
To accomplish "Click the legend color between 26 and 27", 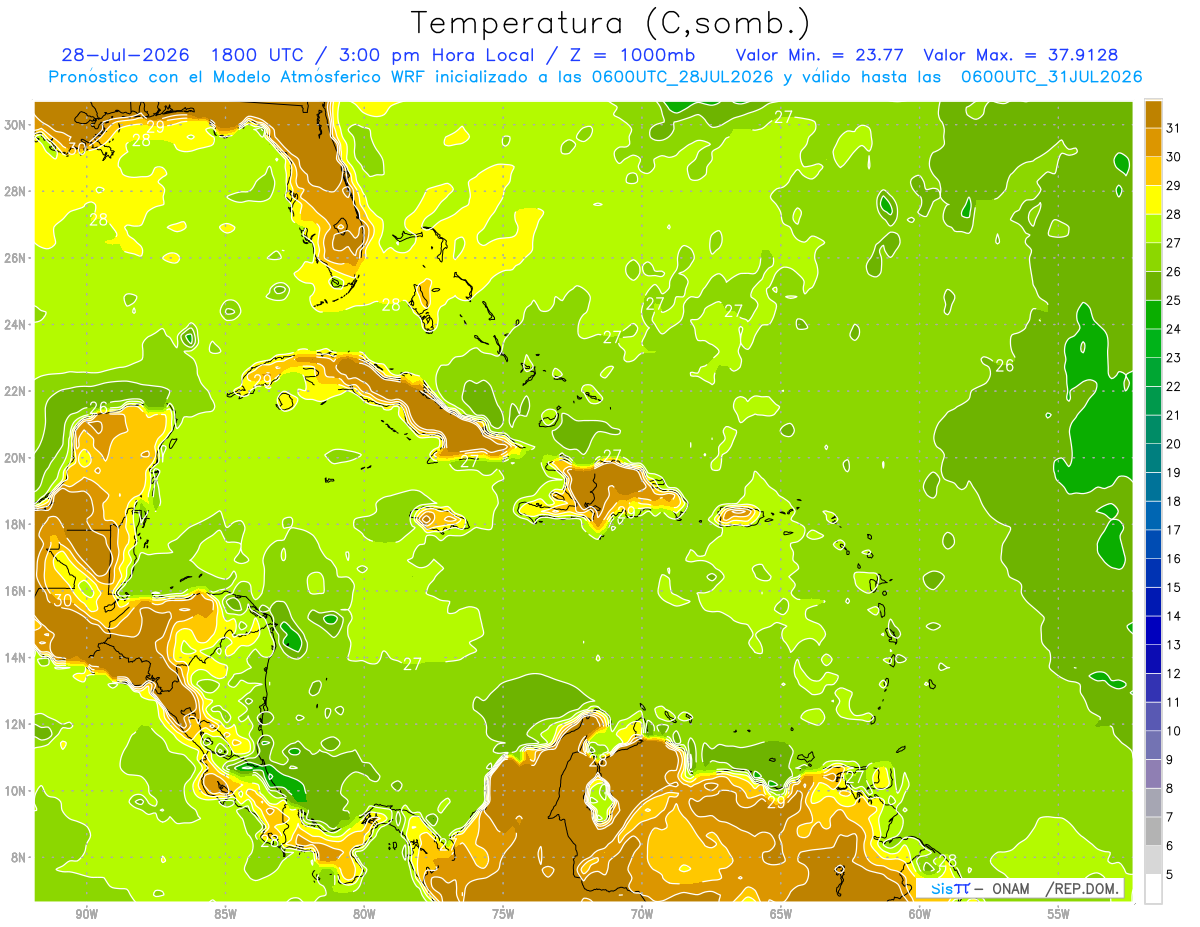I will click(1153, 257).
